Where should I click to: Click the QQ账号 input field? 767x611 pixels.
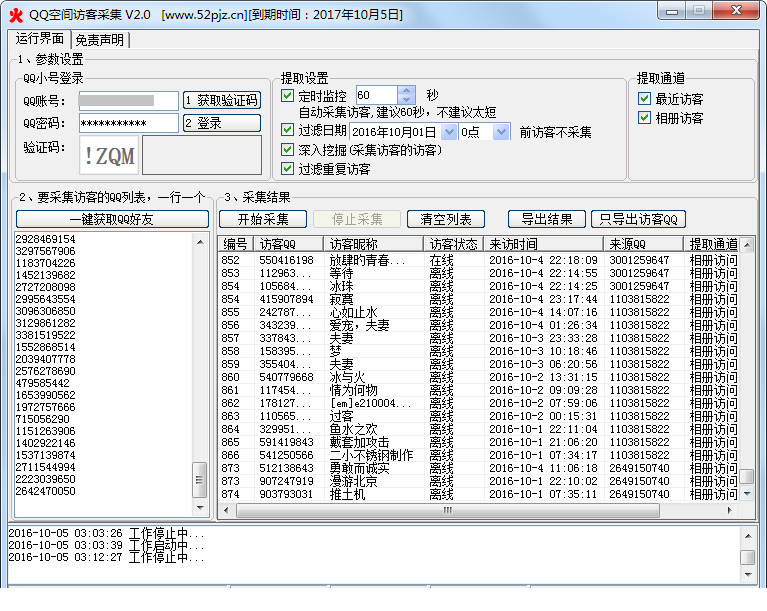(129, 101)
